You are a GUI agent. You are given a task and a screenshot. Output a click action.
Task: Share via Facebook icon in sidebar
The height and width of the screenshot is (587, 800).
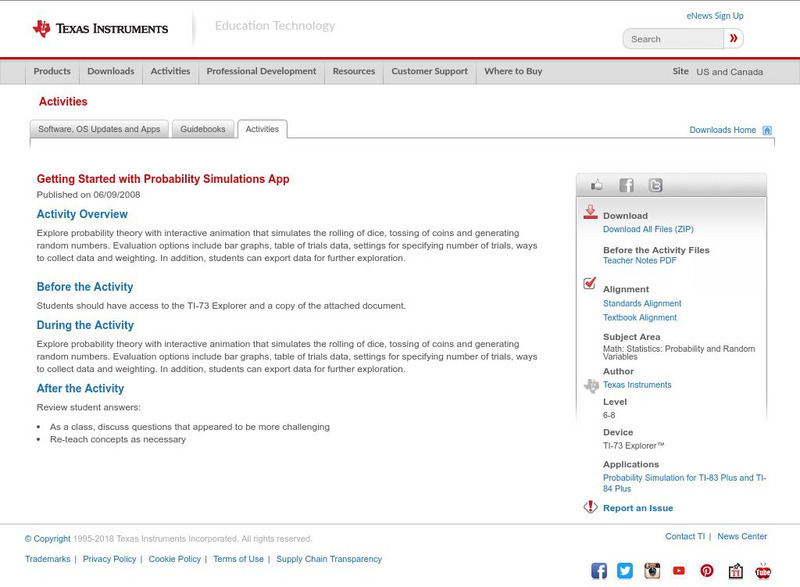(x=626, y=185)
